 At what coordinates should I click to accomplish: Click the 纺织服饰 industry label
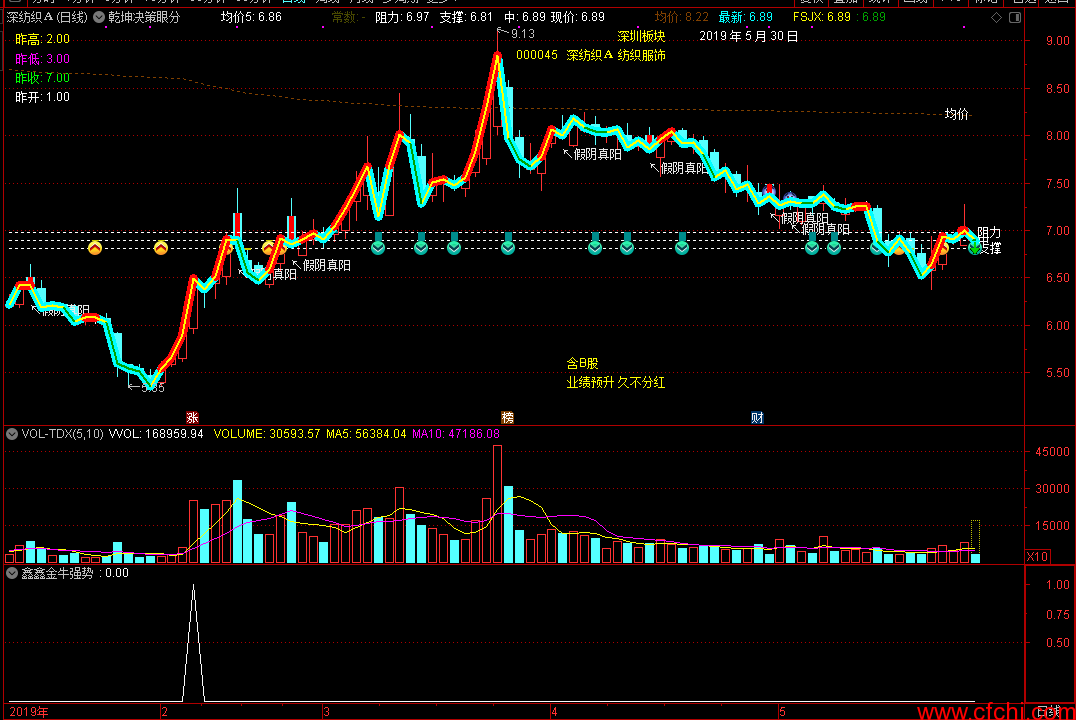[x=641, y=55]
